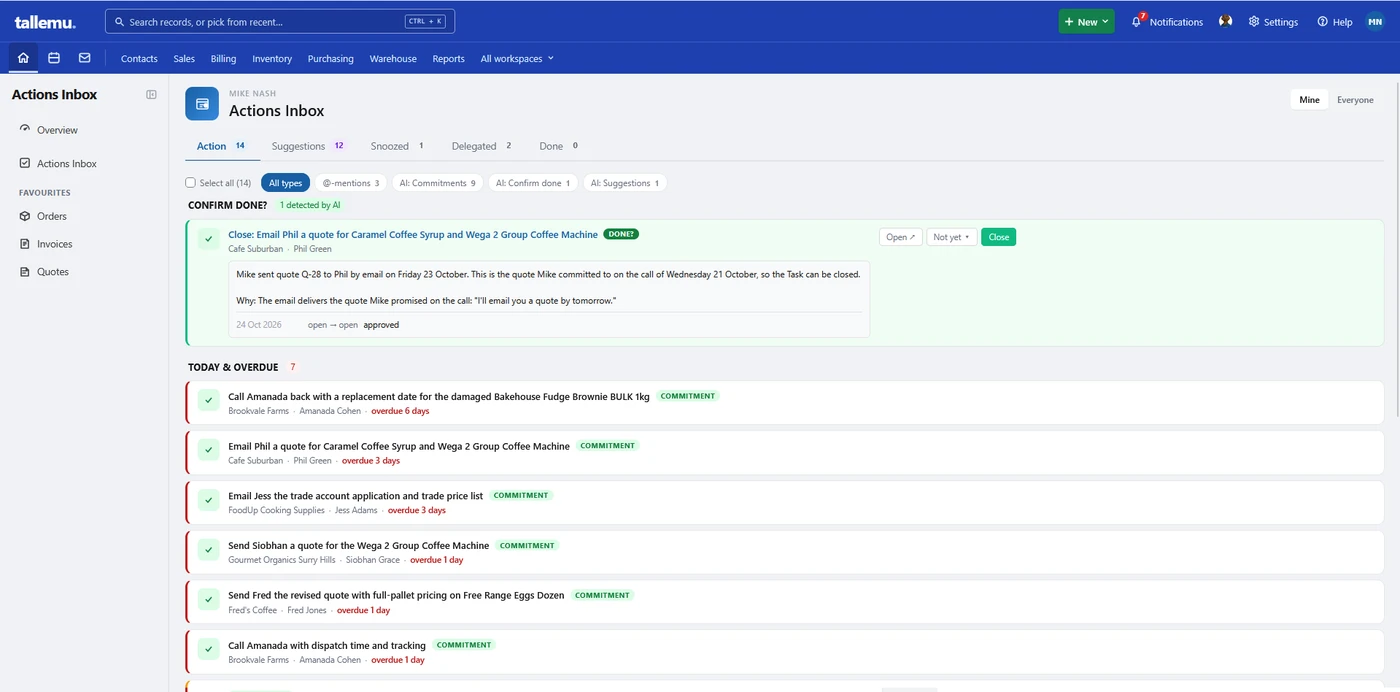Image resolution: width=1400 pixels, height=692 pixels.
Task: Open the Not yet dropdown
Action: pos(951,237)
